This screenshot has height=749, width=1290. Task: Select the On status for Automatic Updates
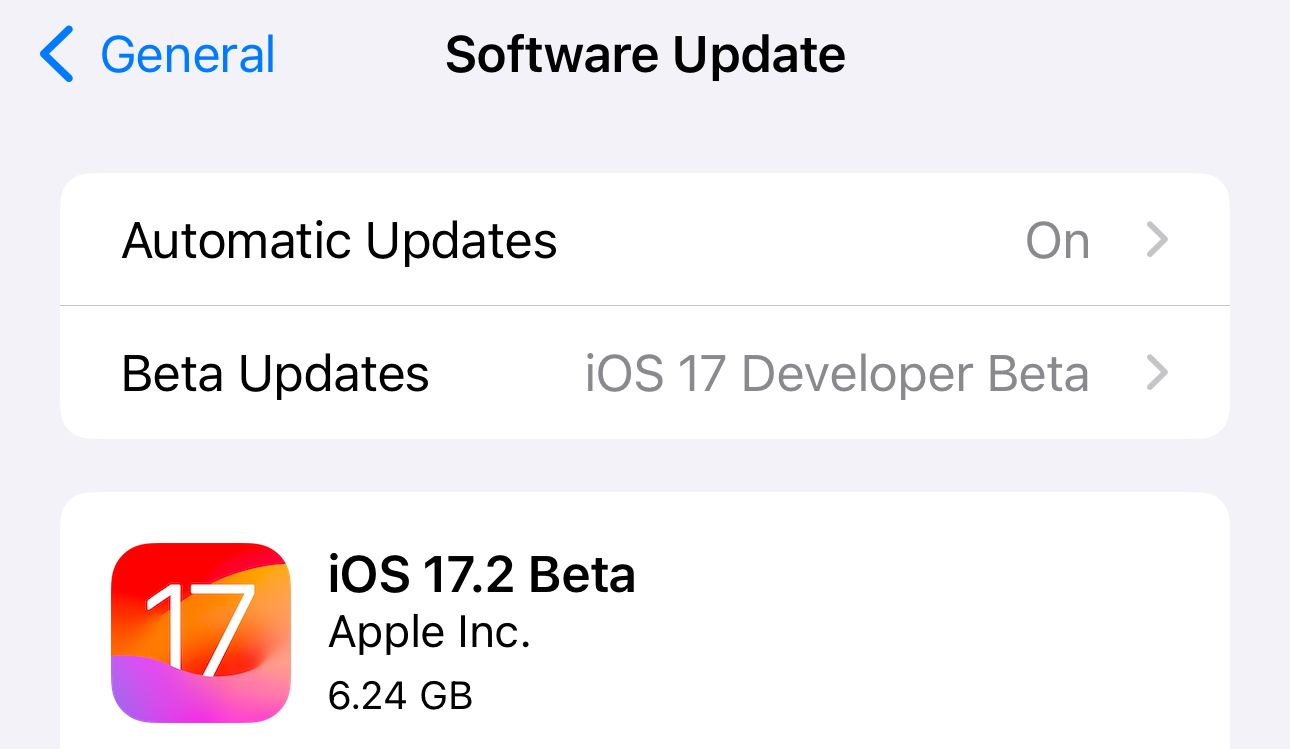1057,240
